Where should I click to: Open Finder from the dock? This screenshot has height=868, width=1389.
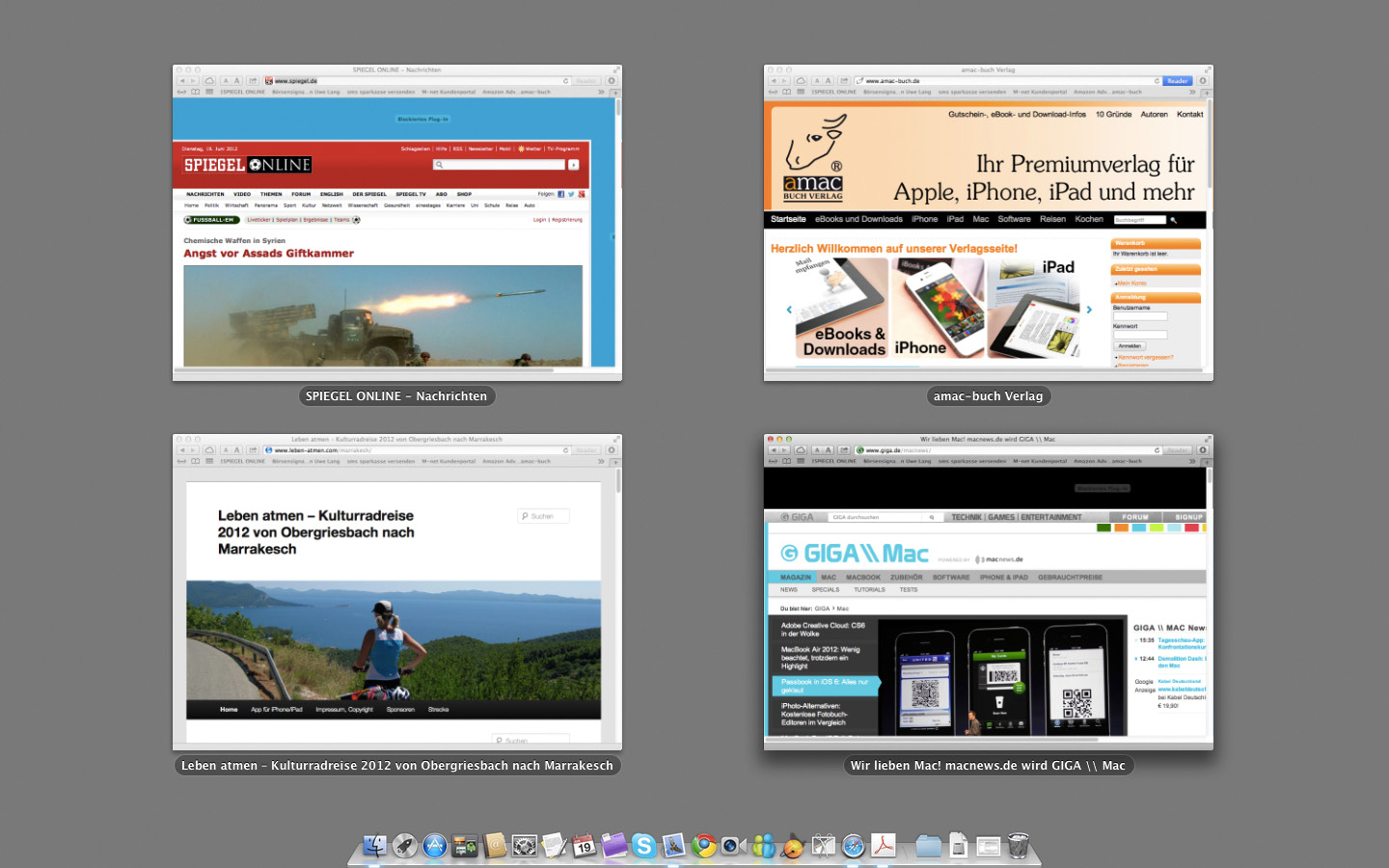pos(374,846)
